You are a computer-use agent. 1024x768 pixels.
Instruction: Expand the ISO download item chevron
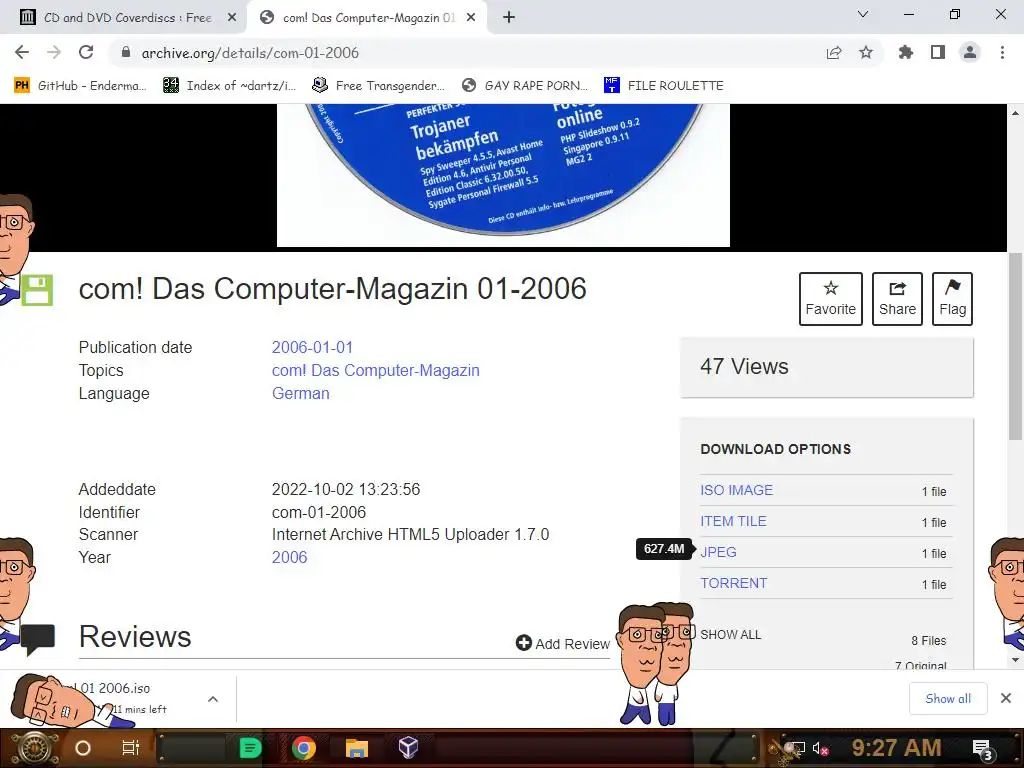click(x=213, y=699)
